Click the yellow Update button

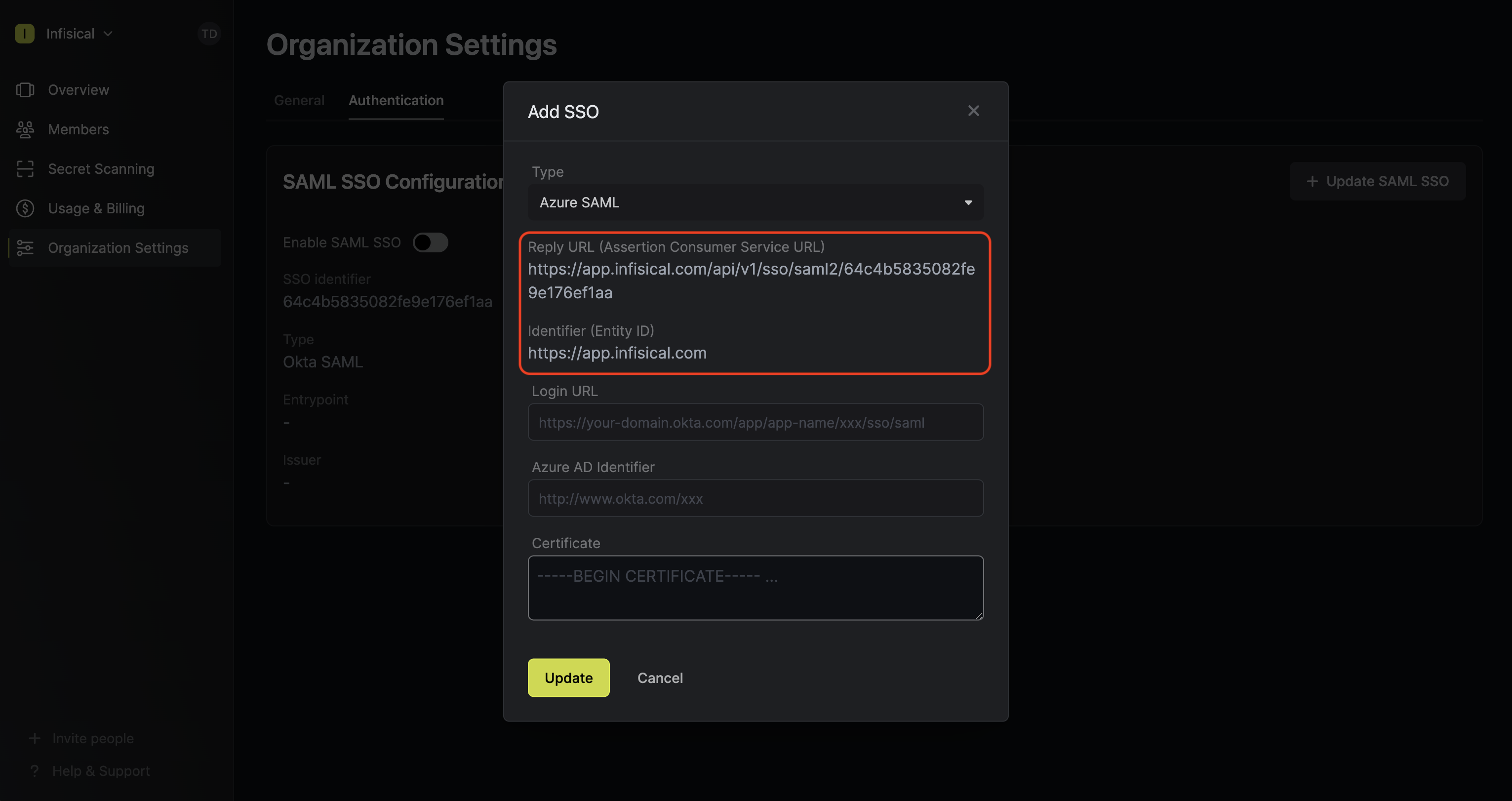[x=568, y=678]
